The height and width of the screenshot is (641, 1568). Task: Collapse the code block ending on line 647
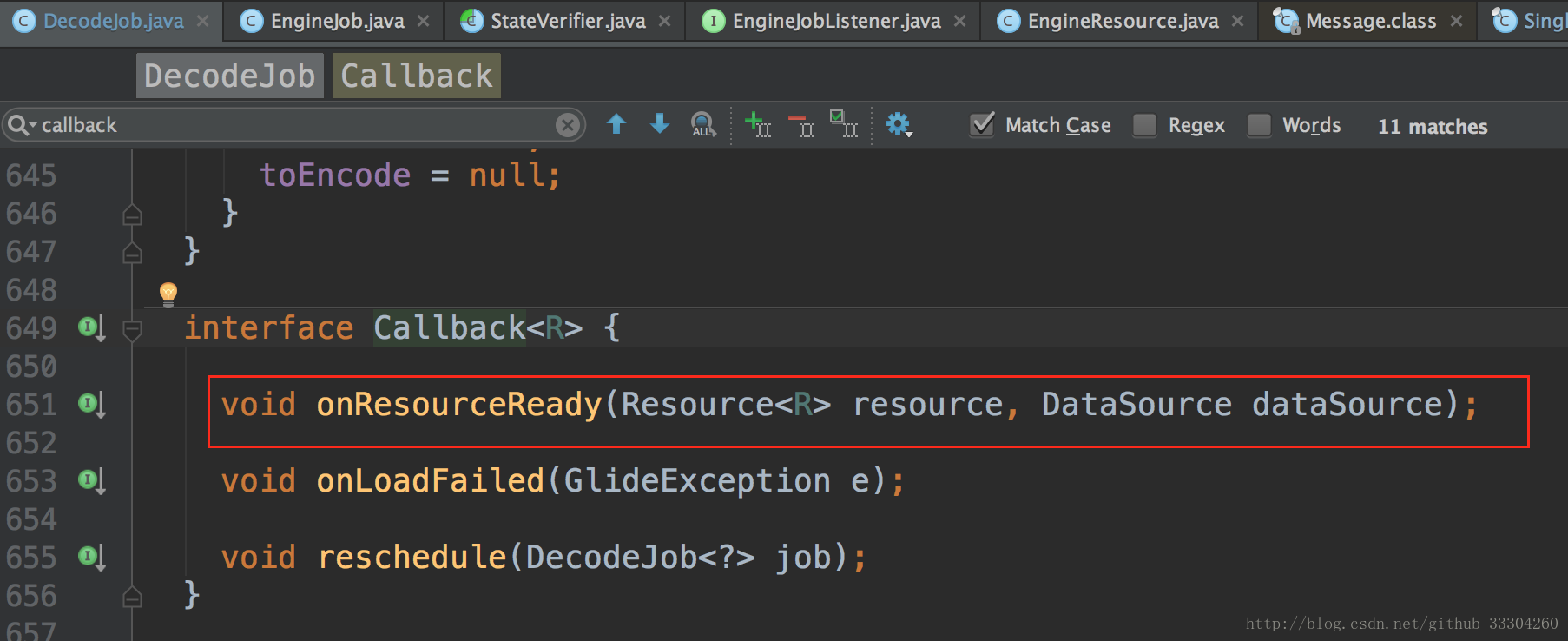tap(132, 253)
